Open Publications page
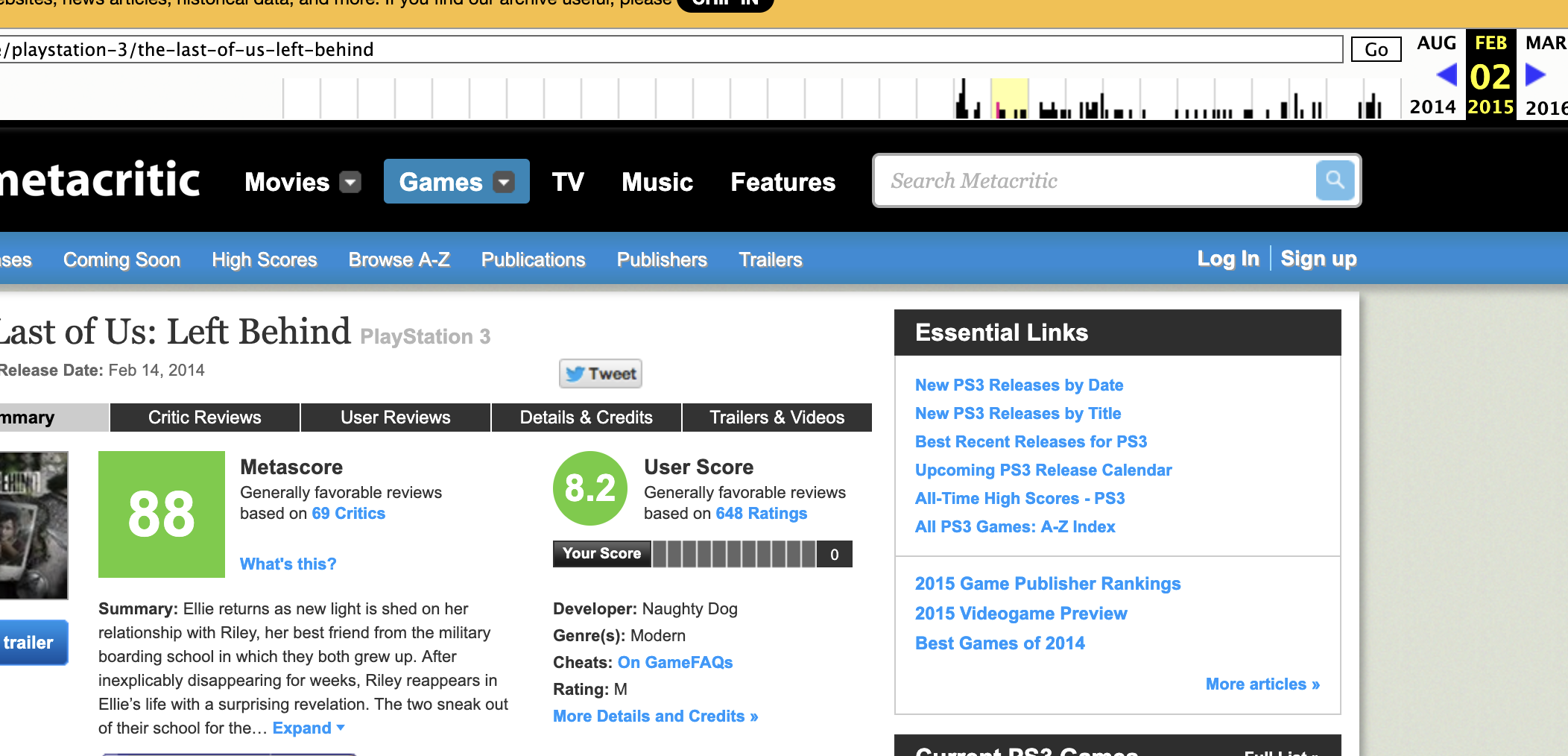This screenshot has width=1568, height=756. [534, 259]
